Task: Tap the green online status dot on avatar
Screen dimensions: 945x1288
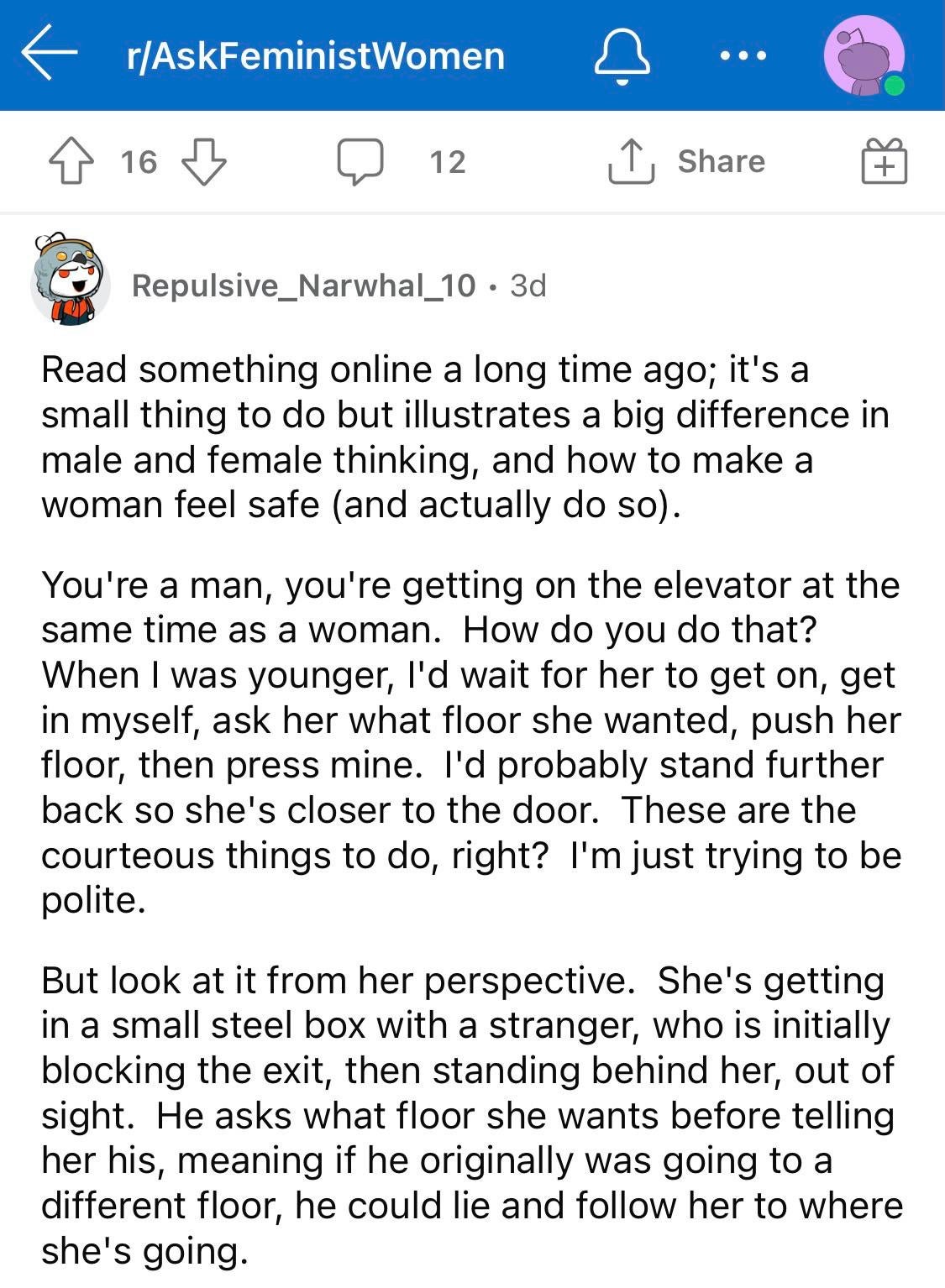Action: pos(894,85)
